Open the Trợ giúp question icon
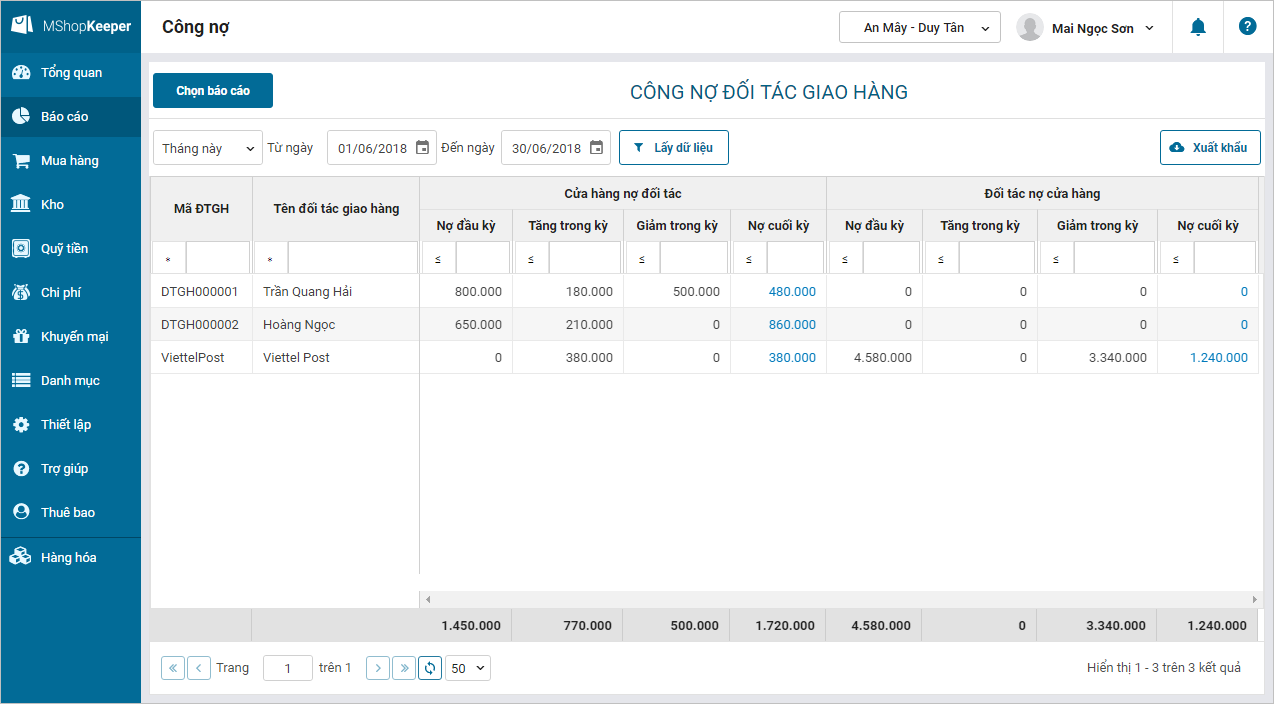 click(21, 469)
